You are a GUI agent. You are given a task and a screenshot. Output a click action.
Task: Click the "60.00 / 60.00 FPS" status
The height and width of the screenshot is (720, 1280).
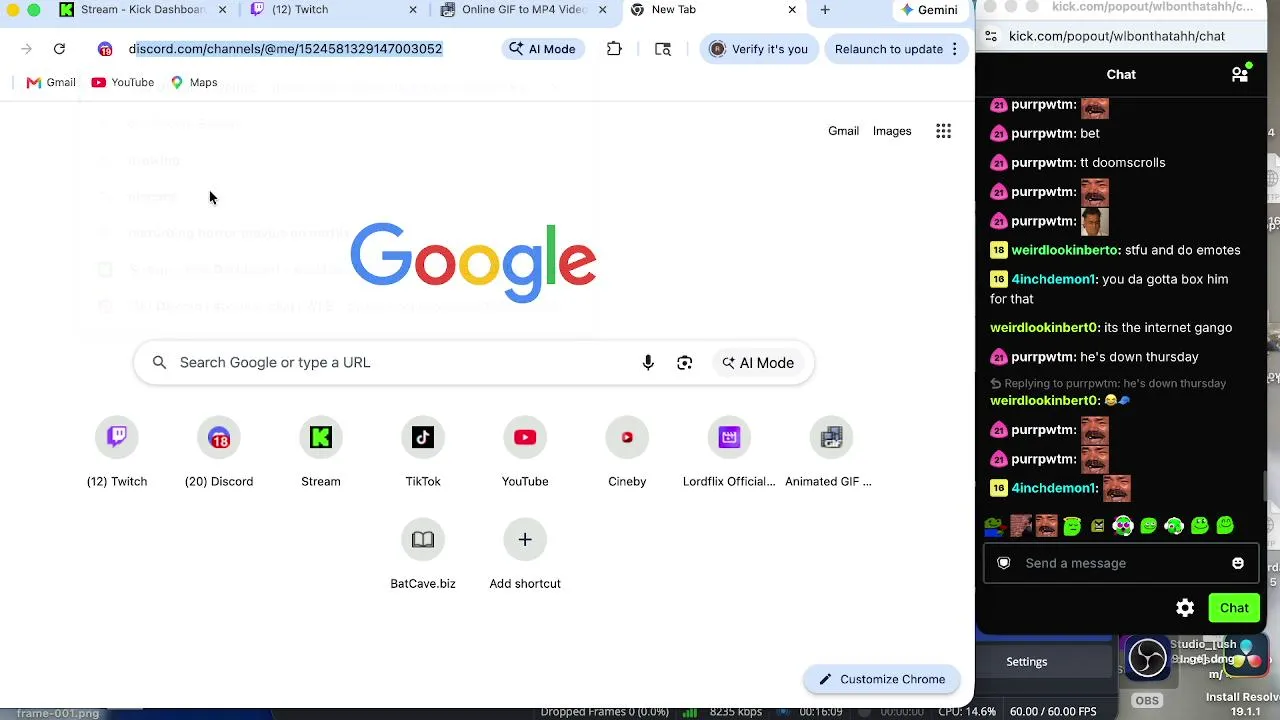1053,712
